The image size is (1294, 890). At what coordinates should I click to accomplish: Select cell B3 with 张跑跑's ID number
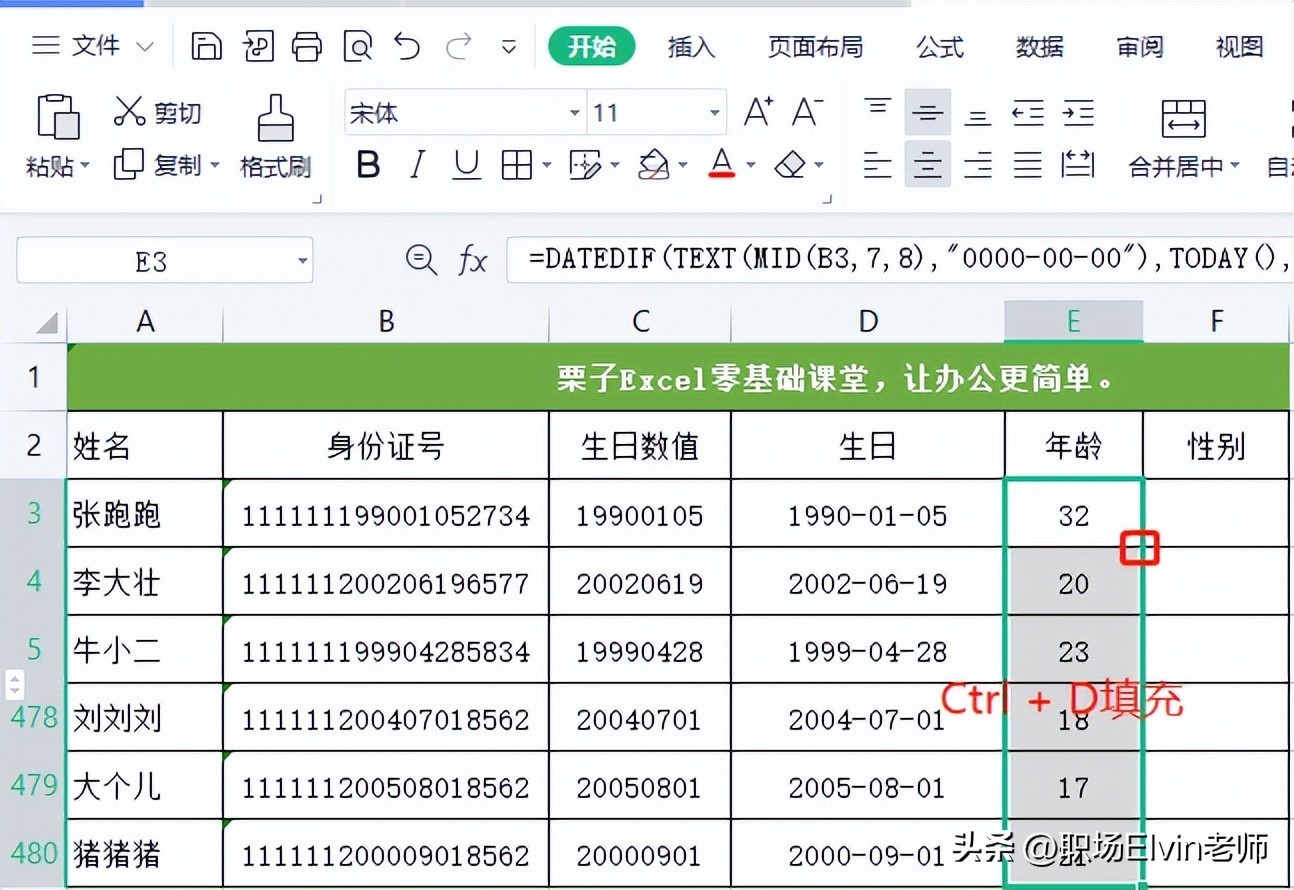385,515
